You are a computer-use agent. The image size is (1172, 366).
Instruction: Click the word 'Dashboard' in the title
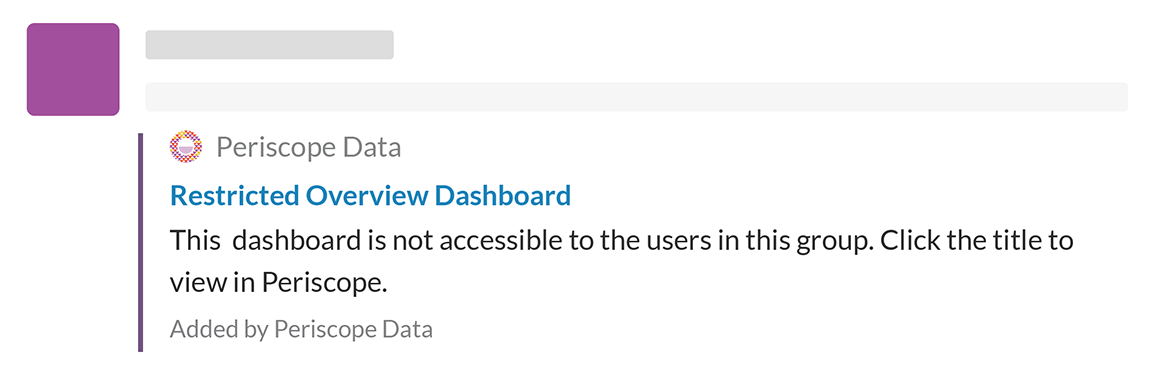click(503, 195)
